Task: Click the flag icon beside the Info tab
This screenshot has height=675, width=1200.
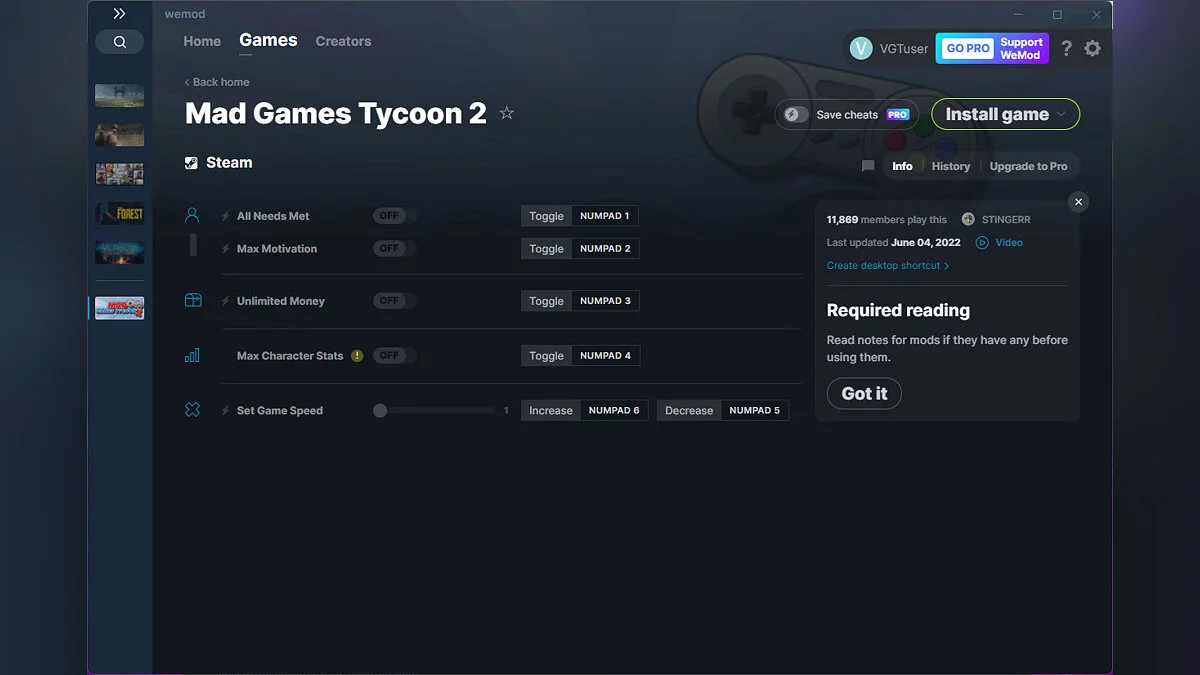Action: click(867, 166)
